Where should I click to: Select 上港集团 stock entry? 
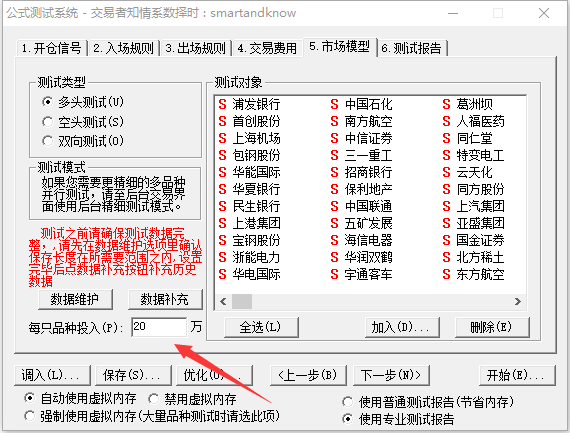(x=249, y=223)
